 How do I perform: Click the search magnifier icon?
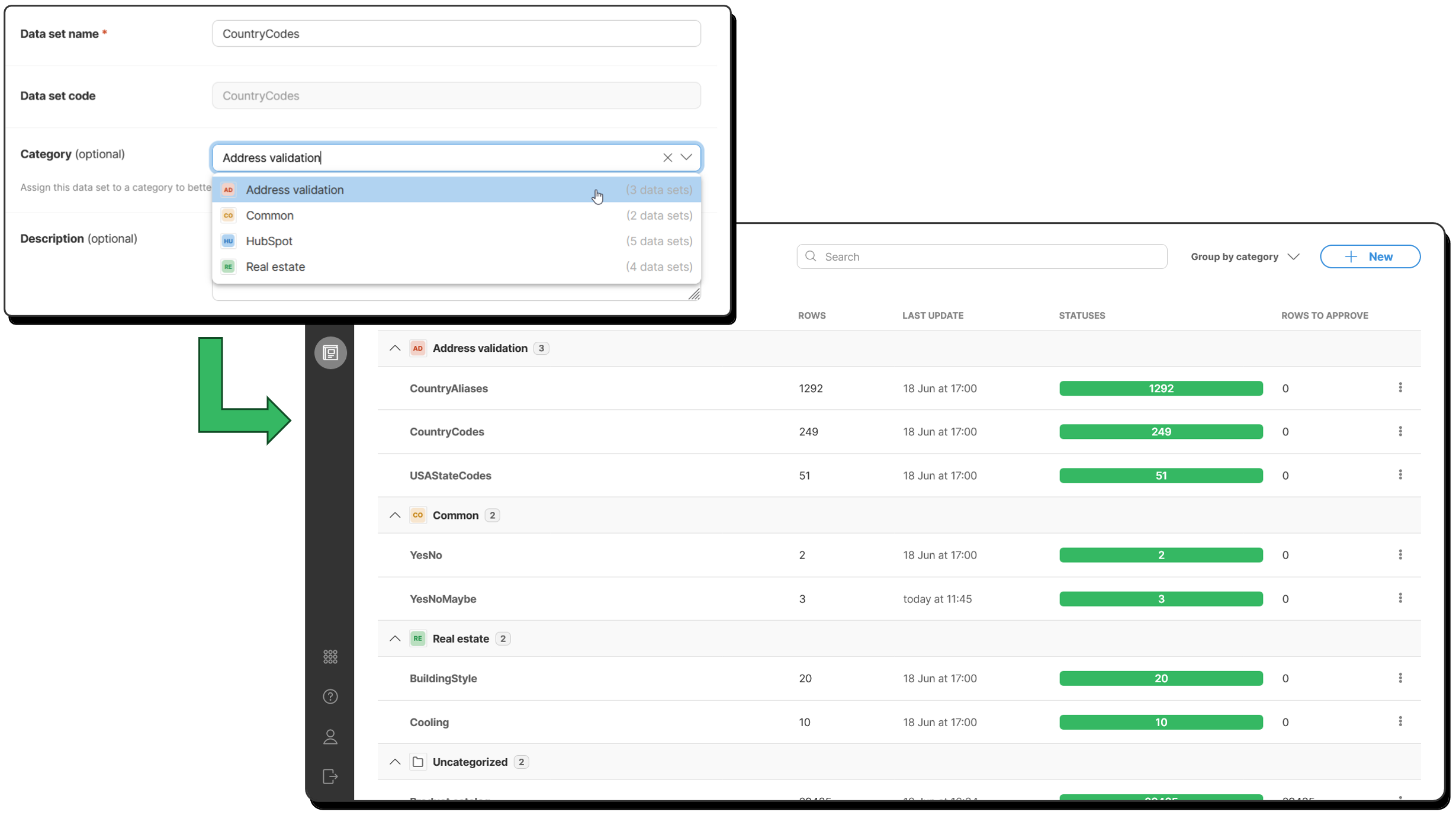point(811,256)
